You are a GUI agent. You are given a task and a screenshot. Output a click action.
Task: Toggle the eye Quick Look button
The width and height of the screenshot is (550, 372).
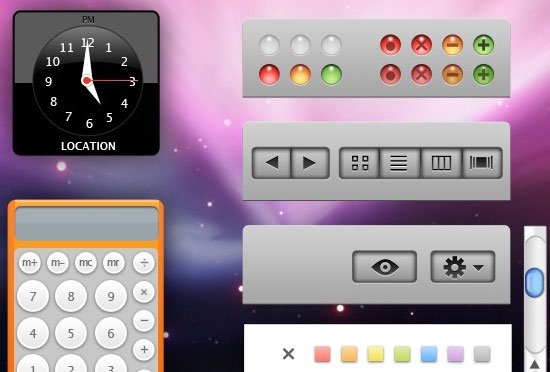(384, 266)
